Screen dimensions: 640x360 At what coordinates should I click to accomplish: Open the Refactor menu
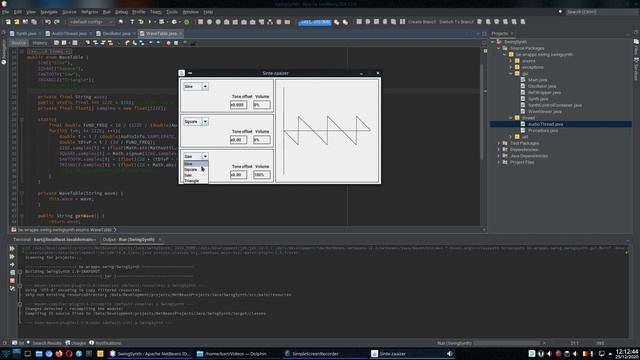(89, 12)
